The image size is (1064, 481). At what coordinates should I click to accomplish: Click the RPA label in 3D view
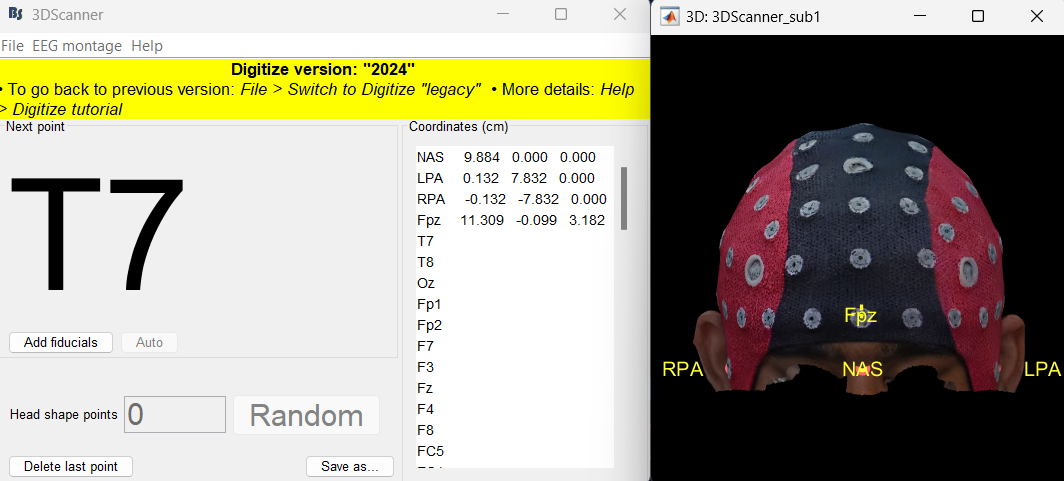click(682, 369)
